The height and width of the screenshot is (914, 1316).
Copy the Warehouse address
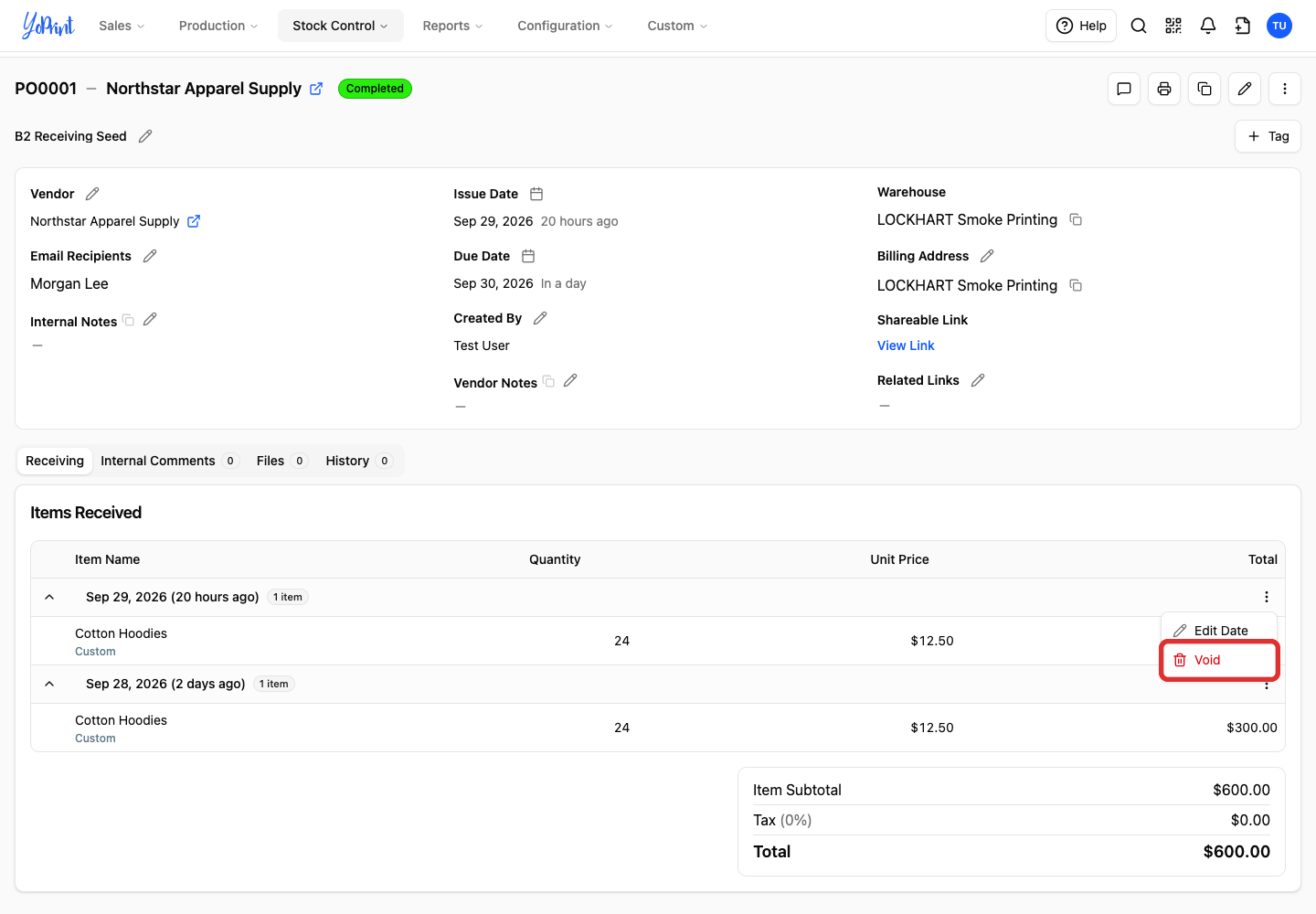point(1076,219)
